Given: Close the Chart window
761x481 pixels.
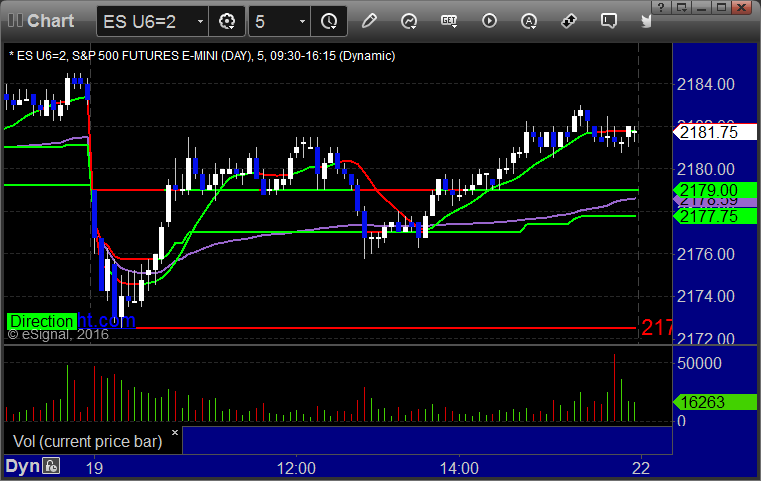Looking at the screenshot, I should (x=742, y=7).
